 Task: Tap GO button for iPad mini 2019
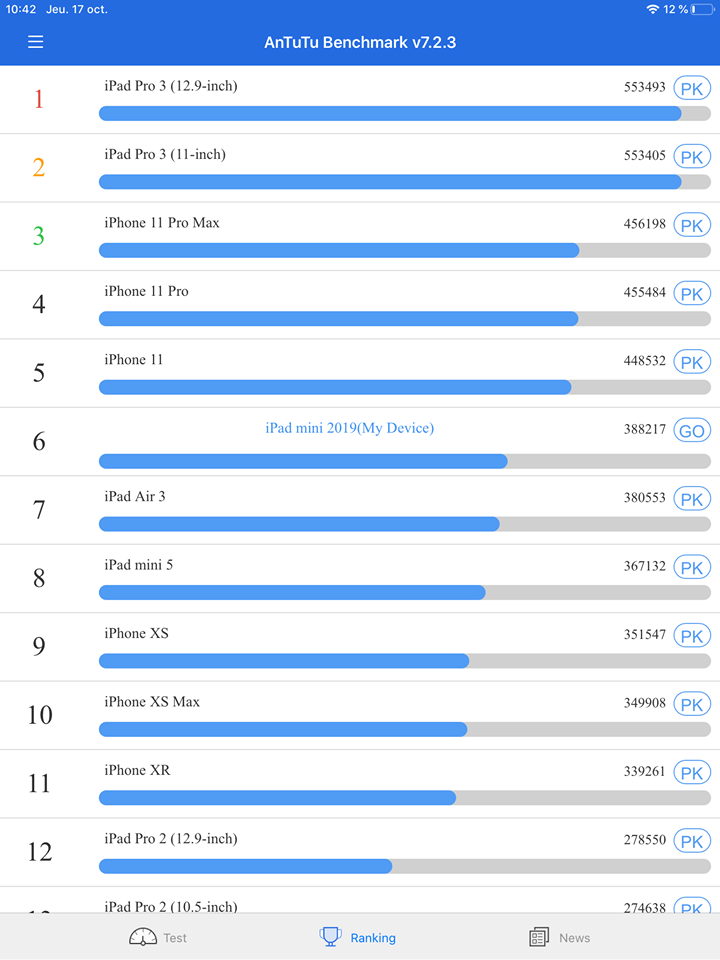tap(691, 431)
